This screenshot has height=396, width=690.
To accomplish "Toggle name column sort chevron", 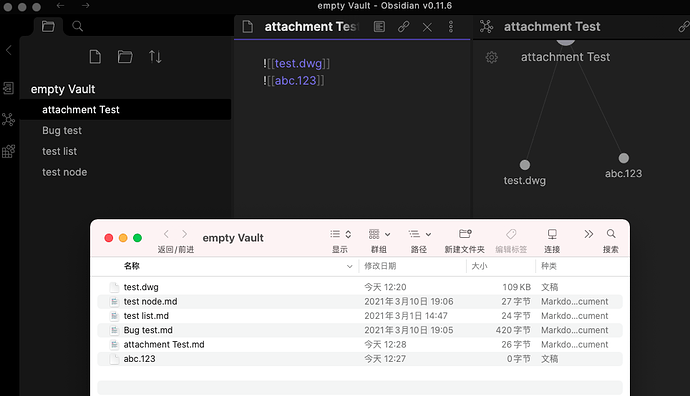I will point(349,266).
